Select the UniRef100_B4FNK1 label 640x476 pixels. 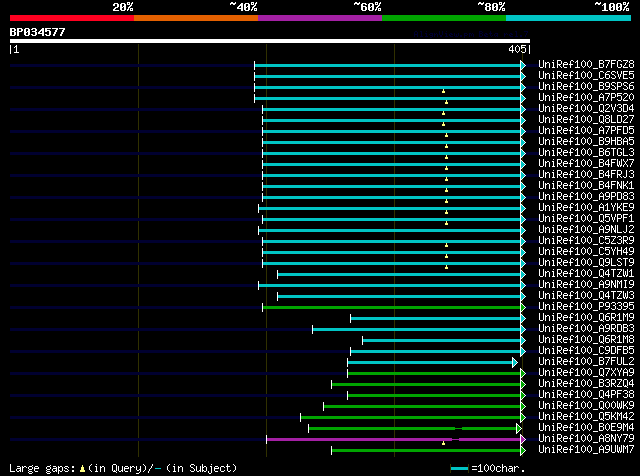[x=586, y=186]
